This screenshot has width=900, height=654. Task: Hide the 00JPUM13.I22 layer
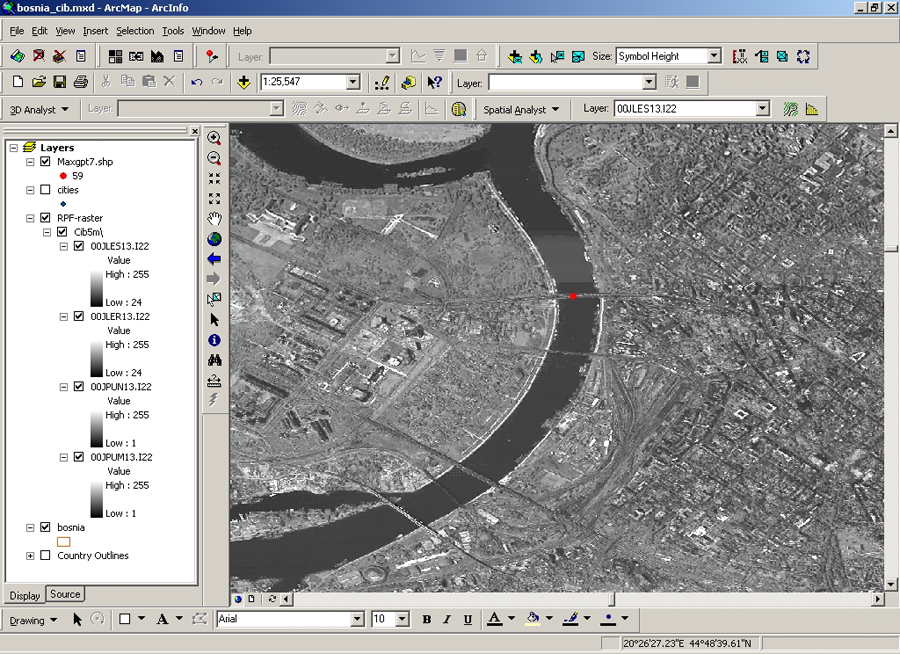79,456
